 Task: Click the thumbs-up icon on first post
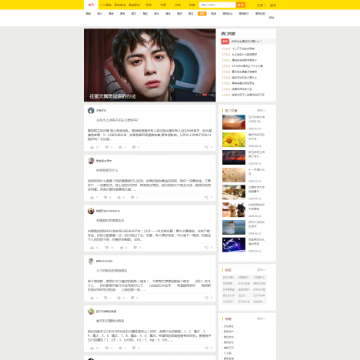[92, 147]
